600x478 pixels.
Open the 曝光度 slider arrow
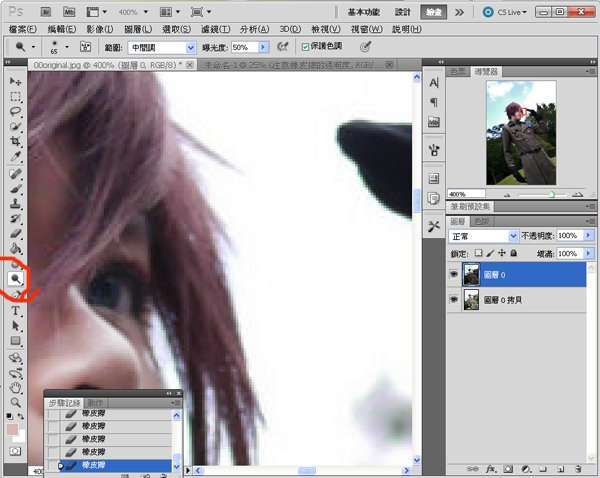tap(263, 47)
